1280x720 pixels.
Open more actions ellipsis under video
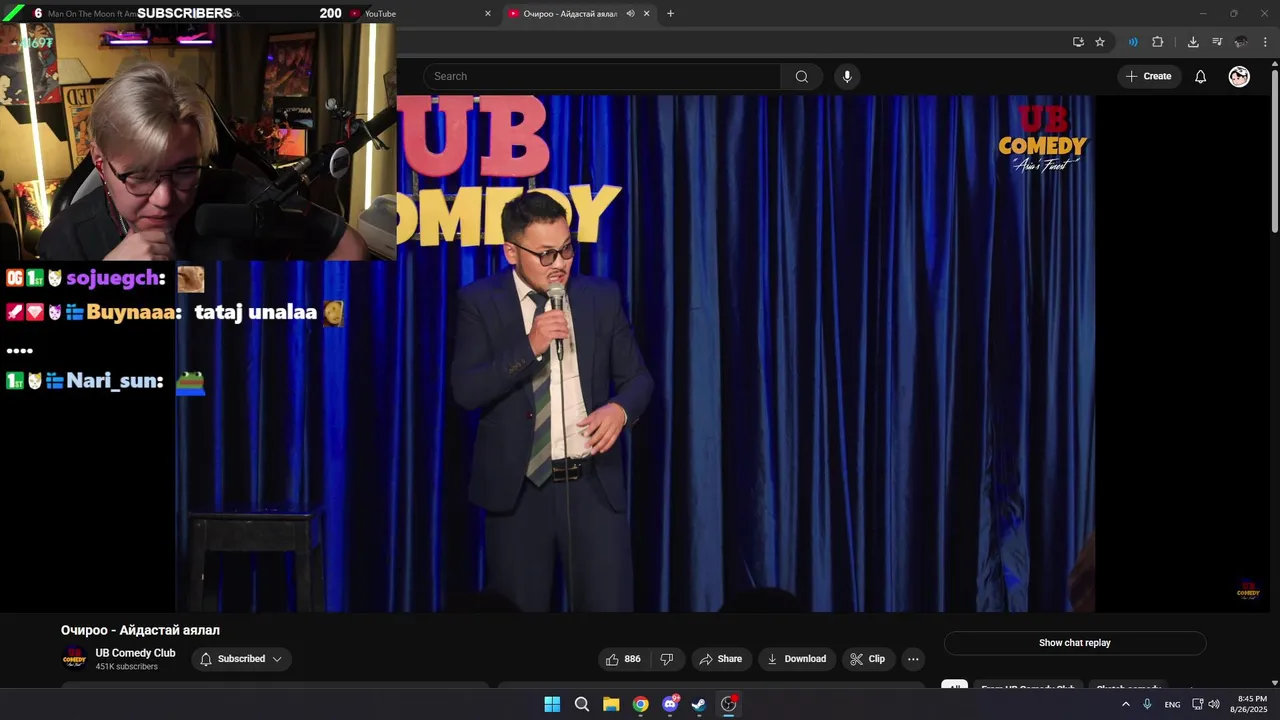tap(913, 659)
